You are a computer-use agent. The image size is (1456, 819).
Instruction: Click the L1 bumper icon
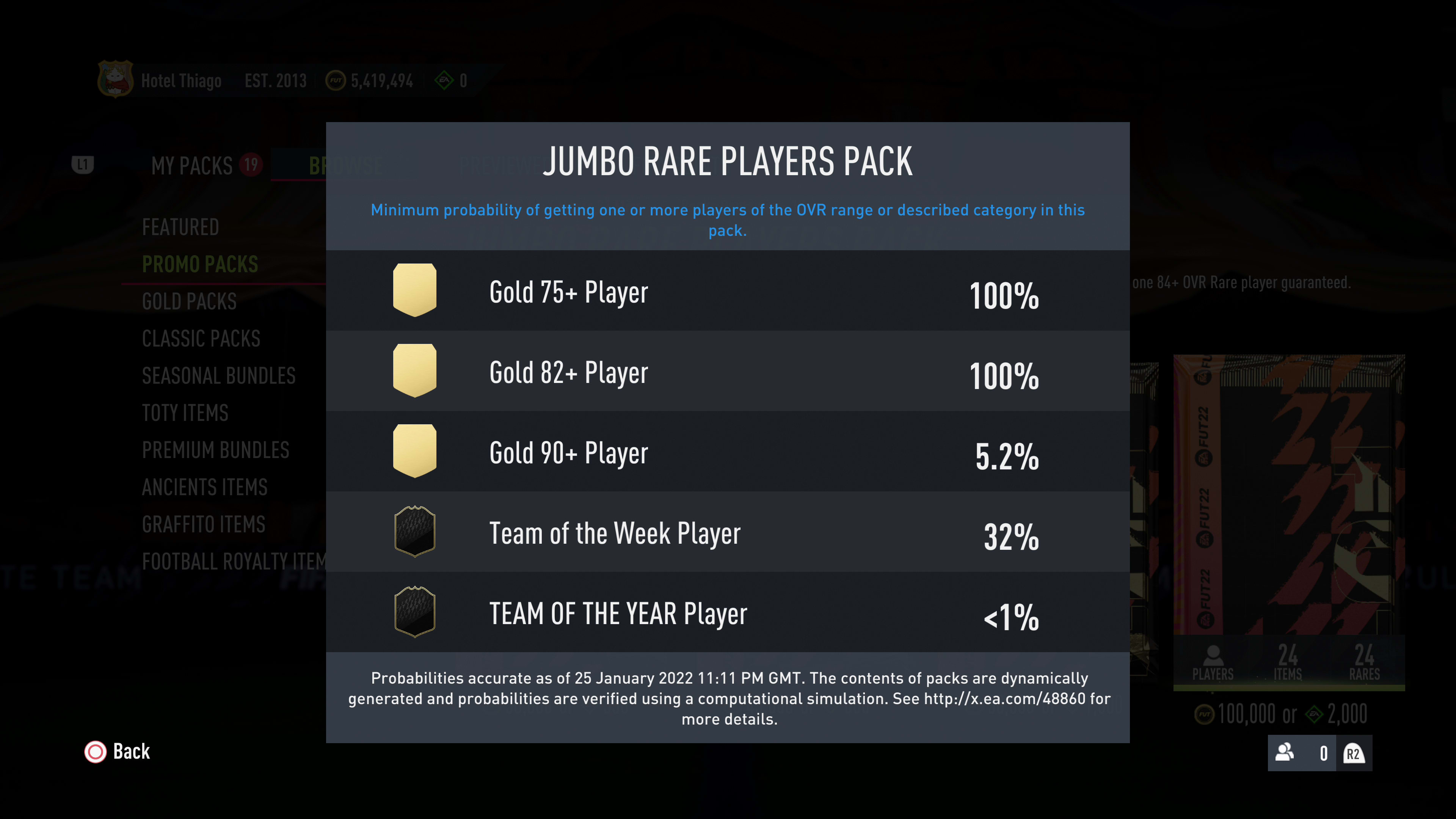83,165
